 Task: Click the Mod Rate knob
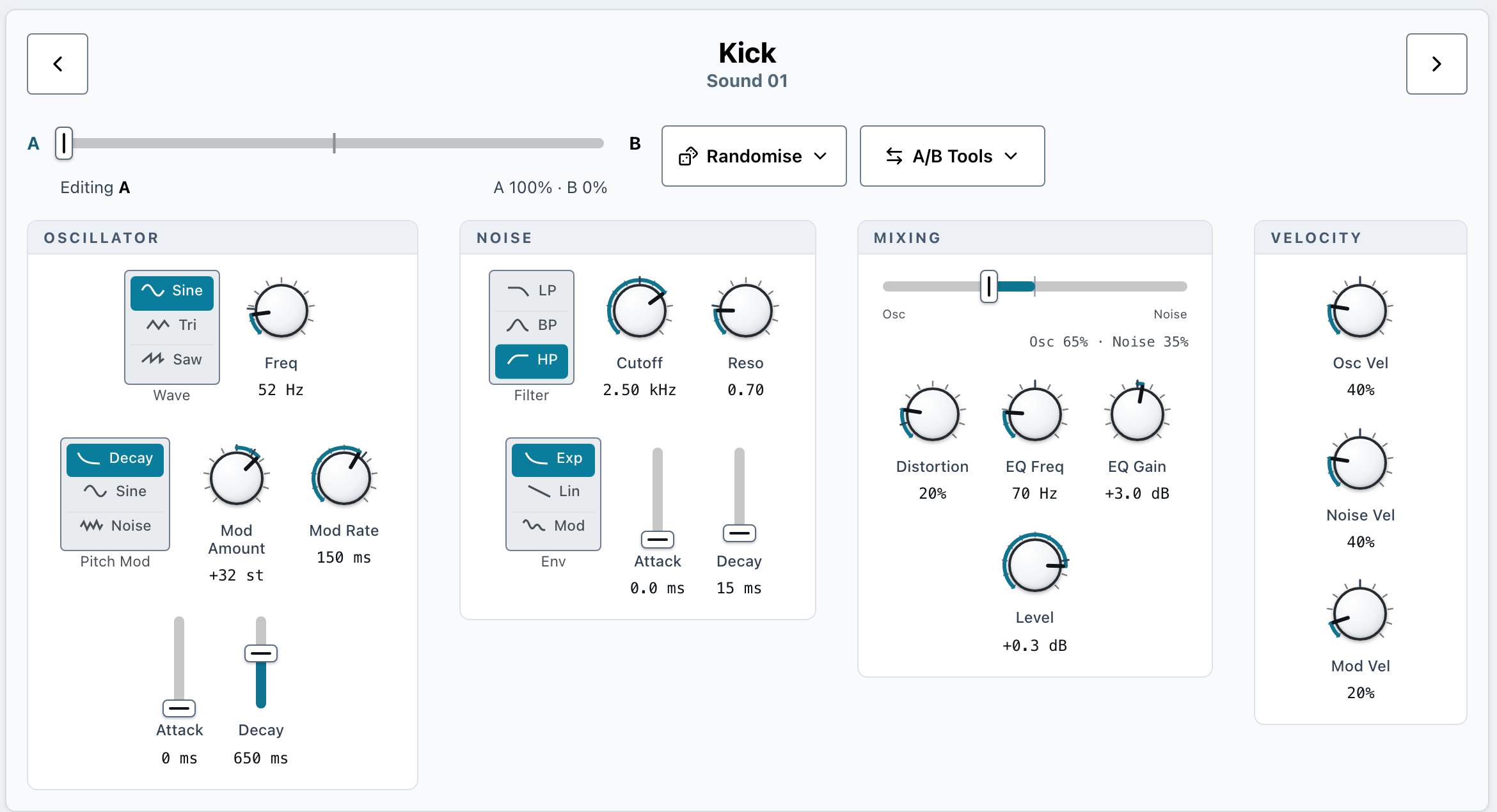click(344, 478)
